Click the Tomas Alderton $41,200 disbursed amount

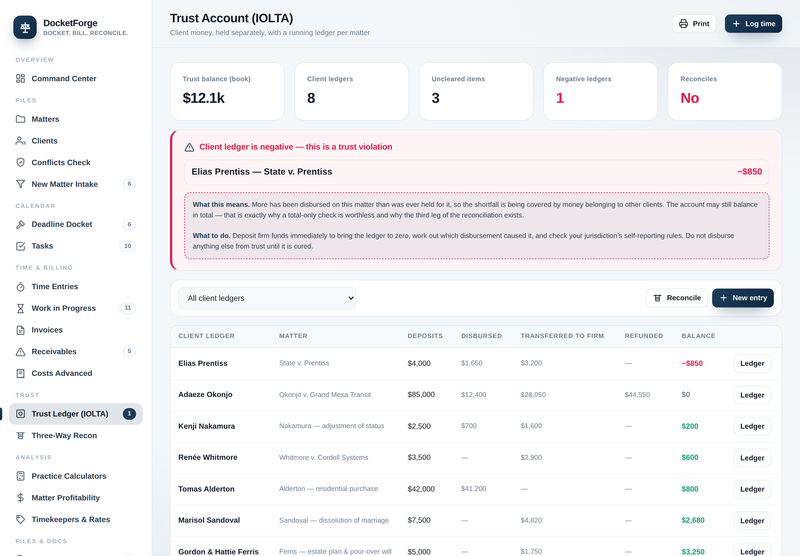tap(473, 489)
